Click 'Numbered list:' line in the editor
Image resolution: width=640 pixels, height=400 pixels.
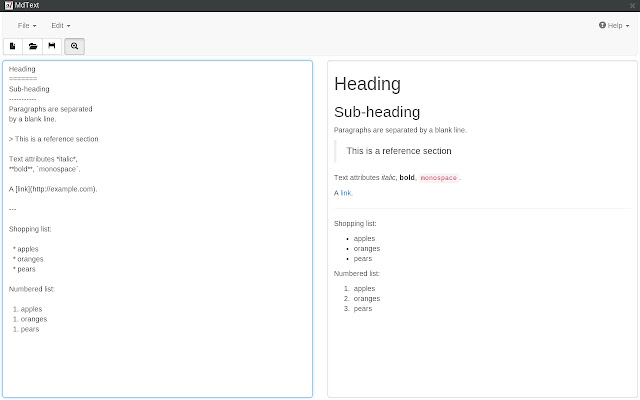[31, 289]
